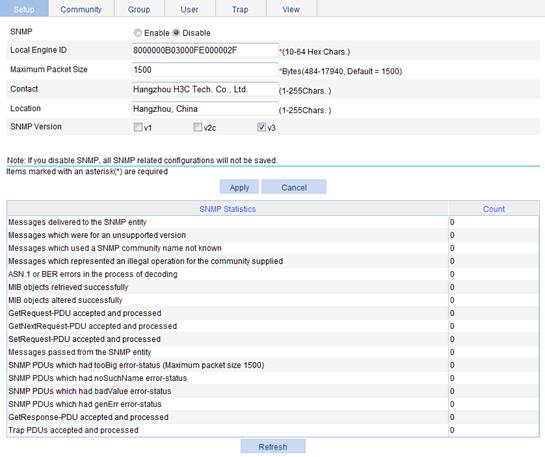This screenshot has height=457, width=545.
Task: Select the SNMP Enable radio button
Action: pos(138,33)
